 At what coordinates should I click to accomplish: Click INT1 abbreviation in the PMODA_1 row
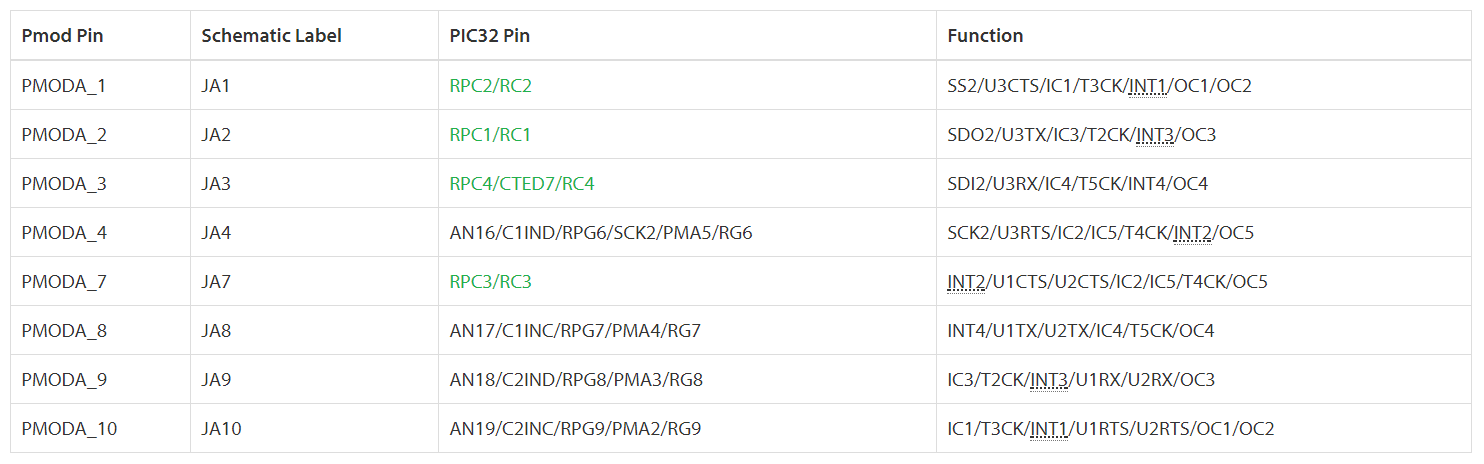pos(1148,86)
